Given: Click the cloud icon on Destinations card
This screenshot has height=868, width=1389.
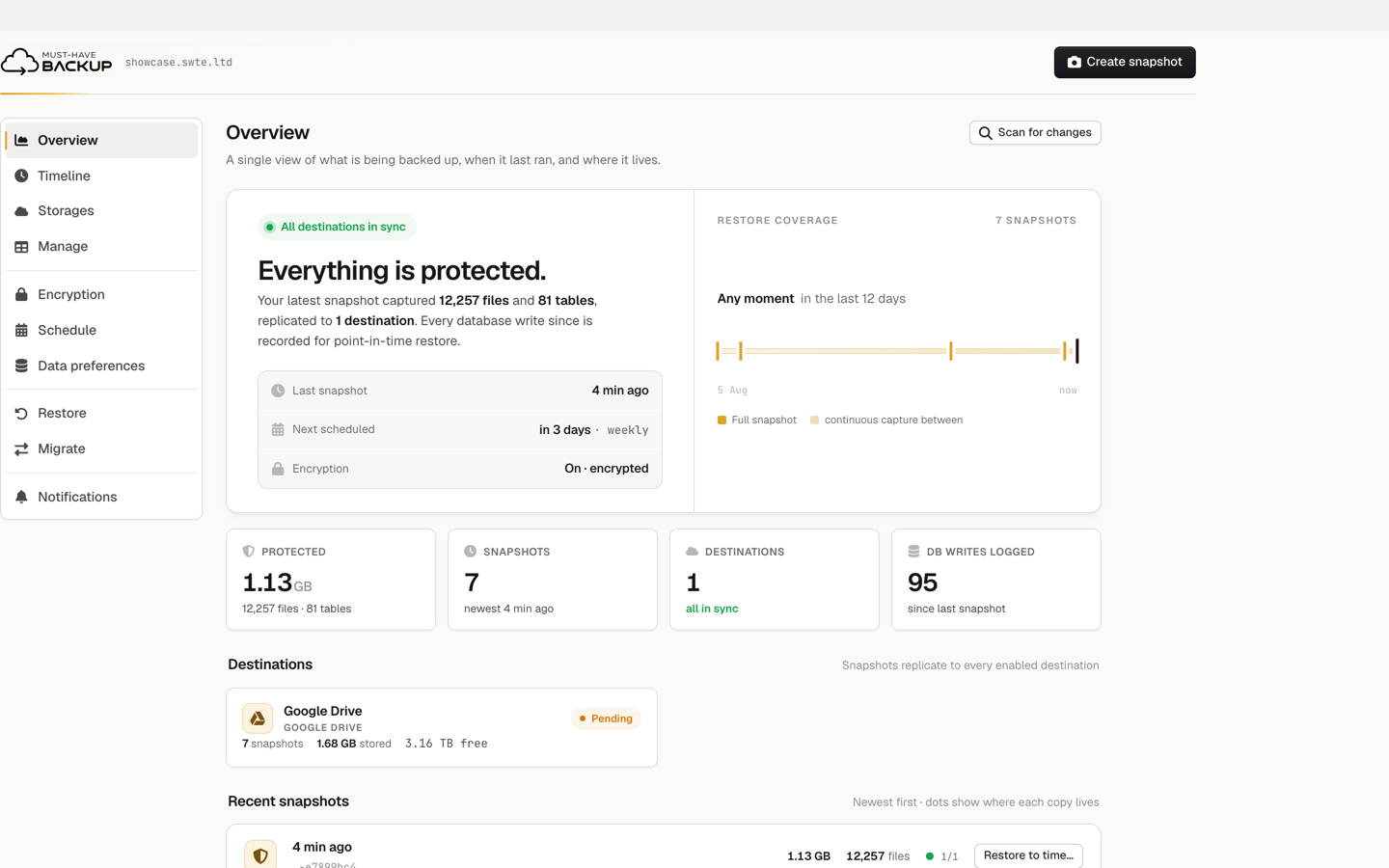Looking at the screenshot, I should point(692,552).
